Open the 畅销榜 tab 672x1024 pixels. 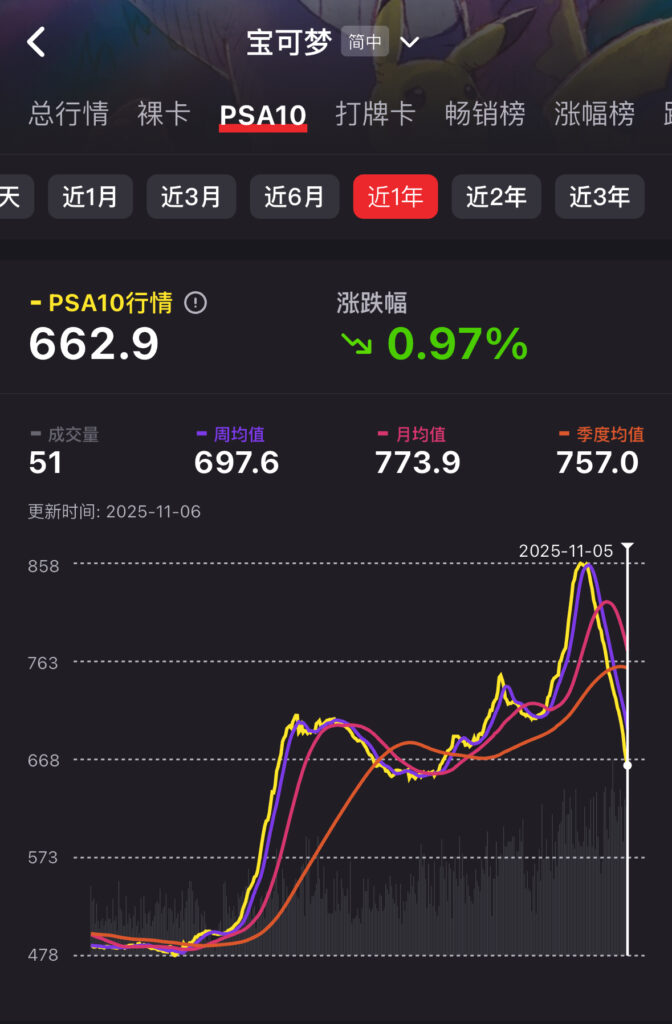pos(485,114)
